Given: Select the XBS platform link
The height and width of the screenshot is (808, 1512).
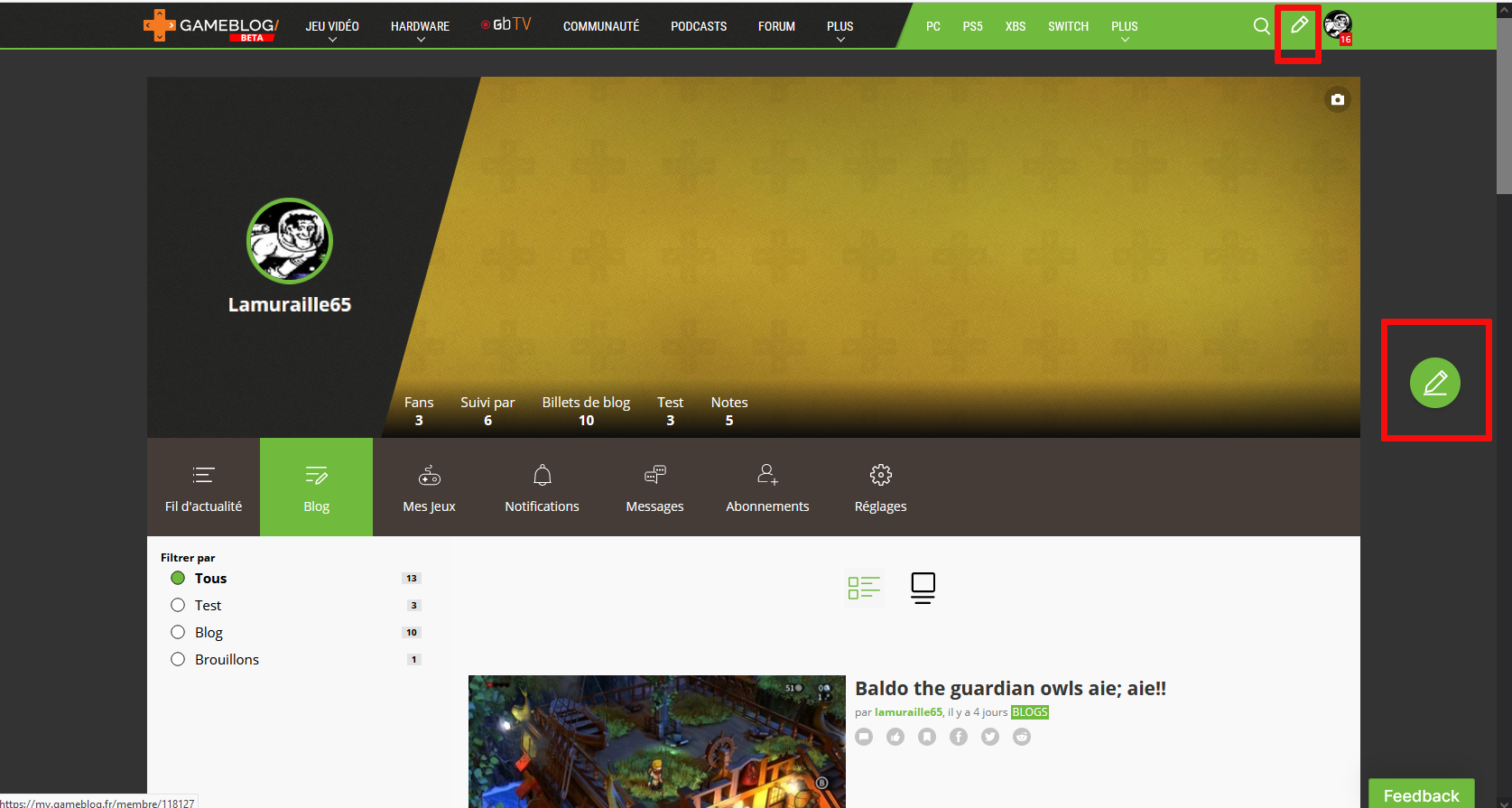Looking at the screenshot, I should click(x=1016, y=26).
